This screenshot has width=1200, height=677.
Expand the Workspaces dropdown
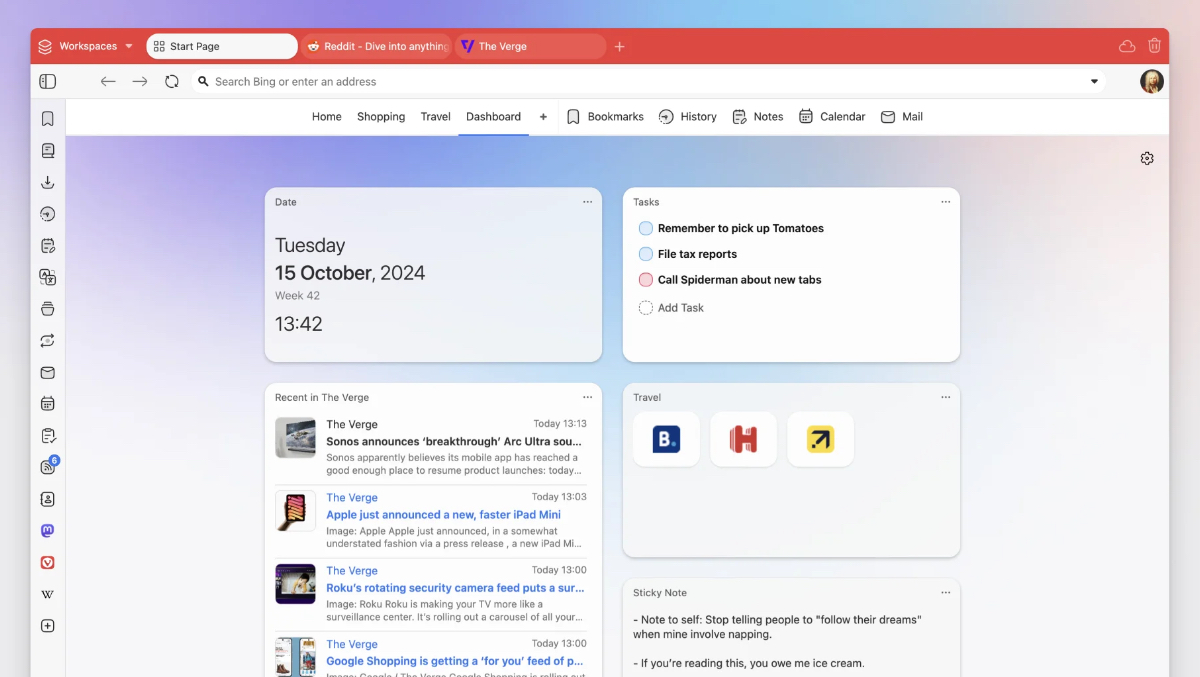pyautogui.click(x=86, y=46)
